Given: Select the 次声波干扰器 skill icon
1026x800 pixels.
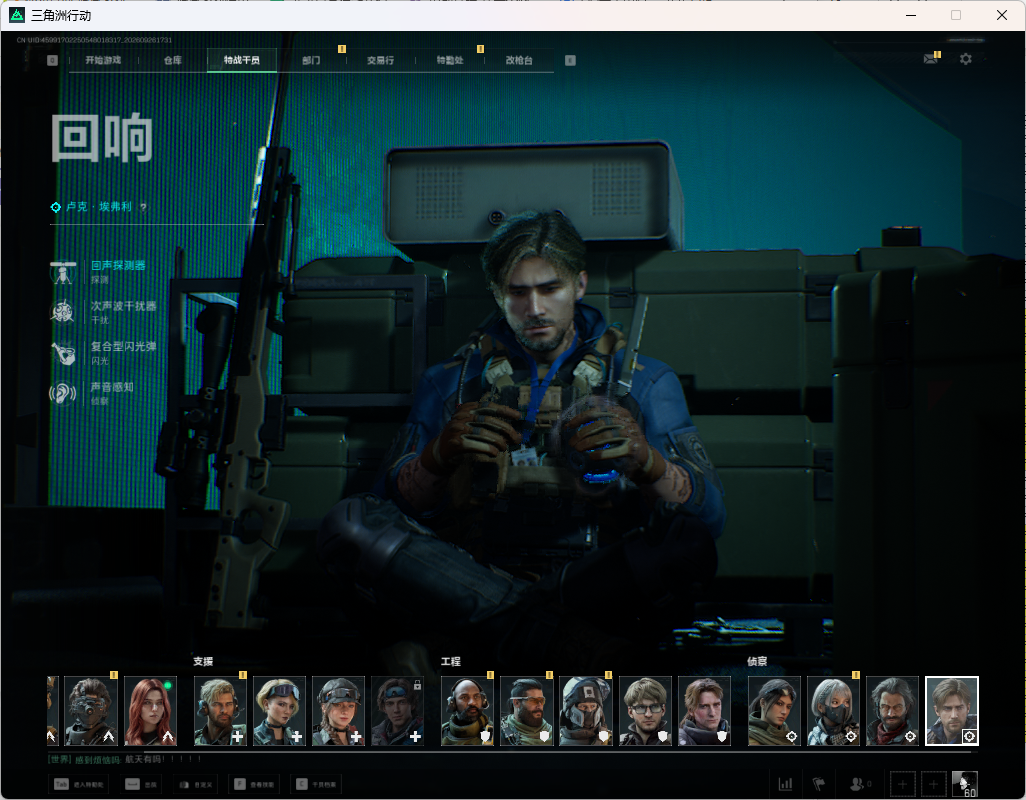Looking at the screenshot, I should [63, 312].
